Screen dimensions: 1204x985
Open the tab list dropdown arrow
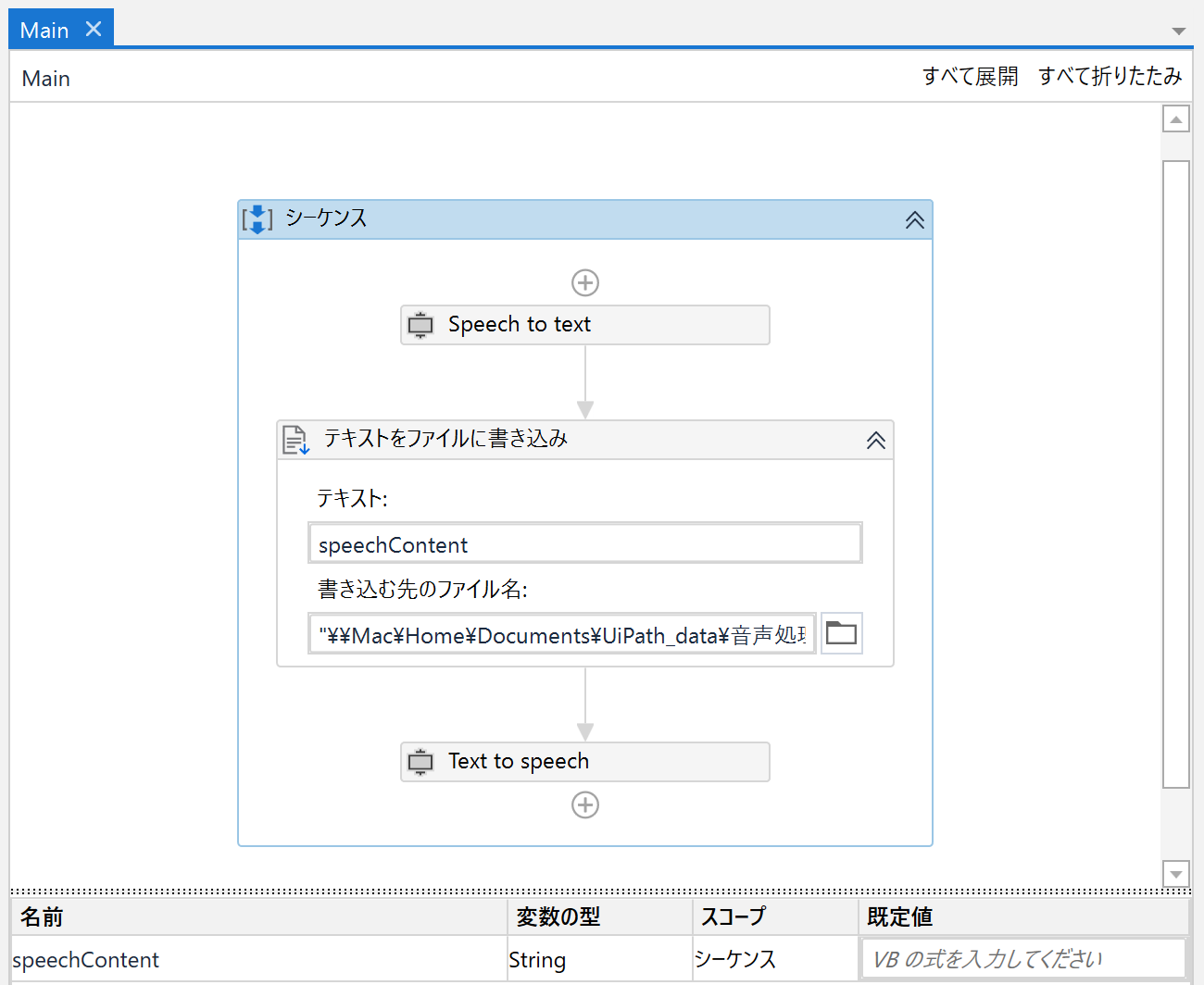coord(1178,31)
